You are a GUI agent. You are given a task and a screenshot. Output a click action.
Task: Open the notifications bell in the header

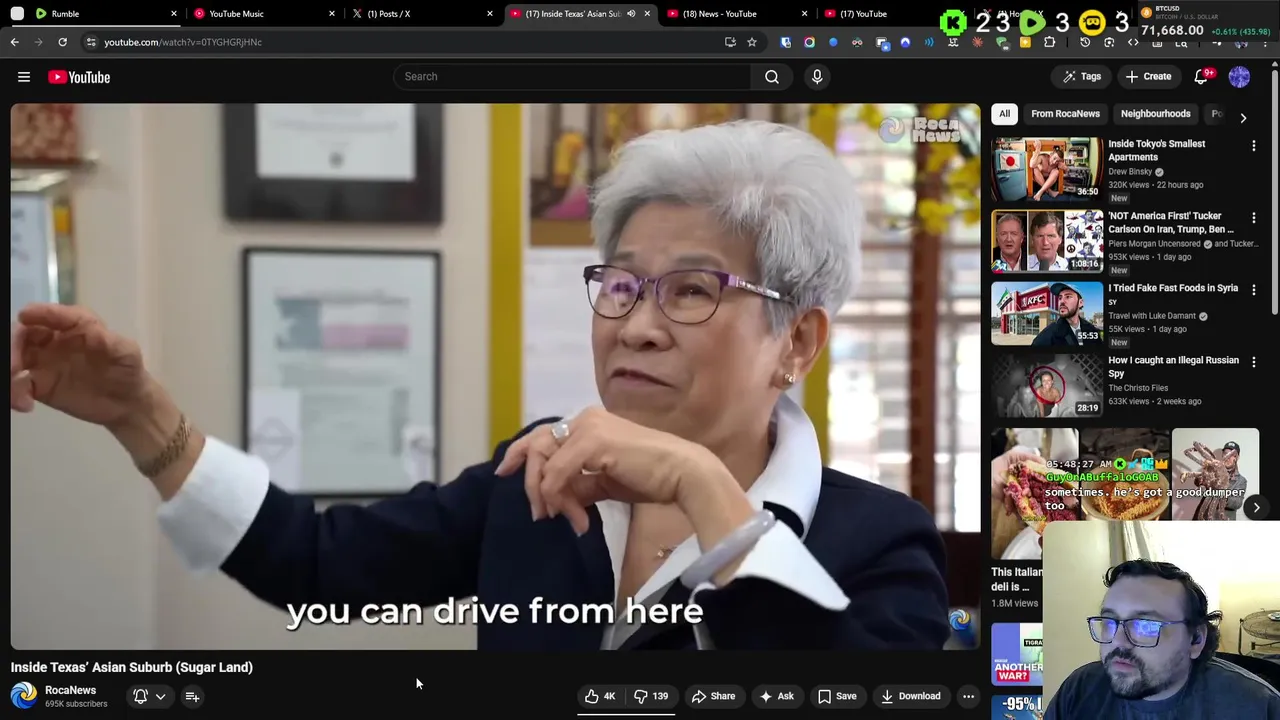pos(1203,77)
